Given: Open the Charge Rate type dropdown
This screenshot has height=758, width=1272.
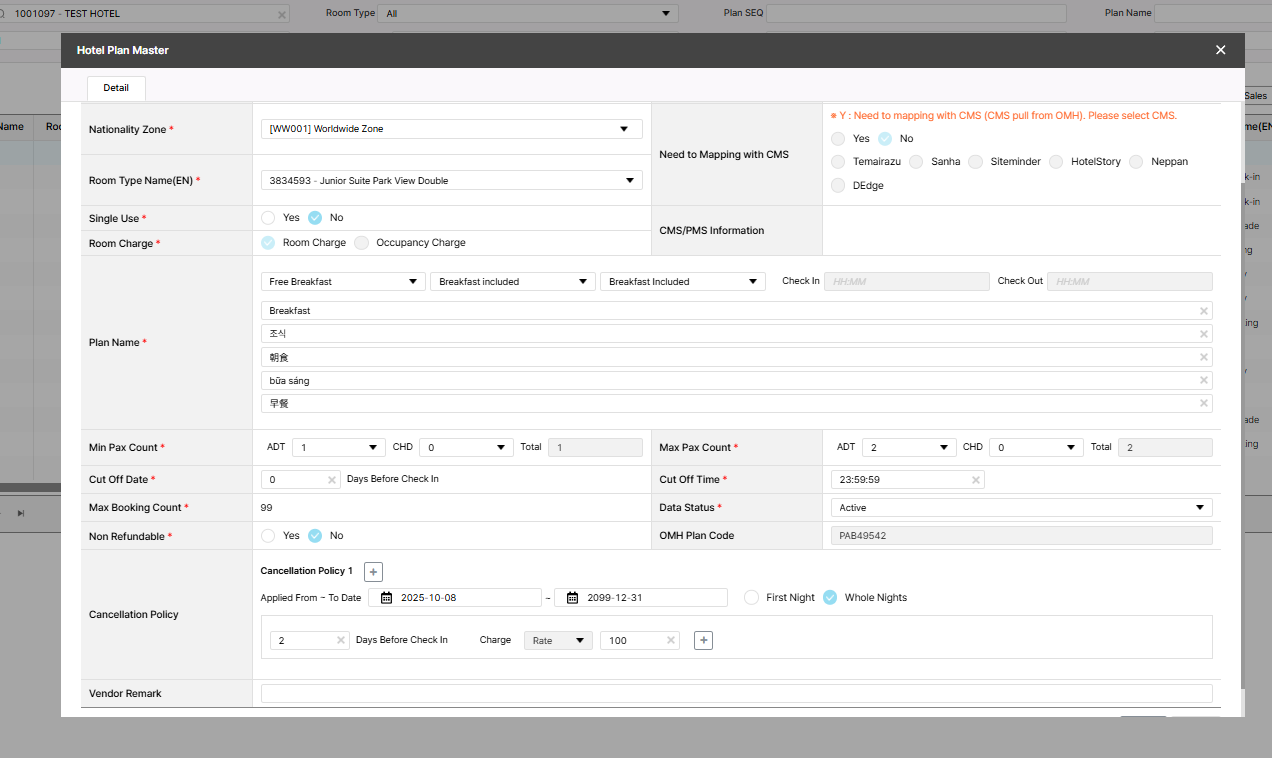Looking at the screenshot, I should click(580, 641).
